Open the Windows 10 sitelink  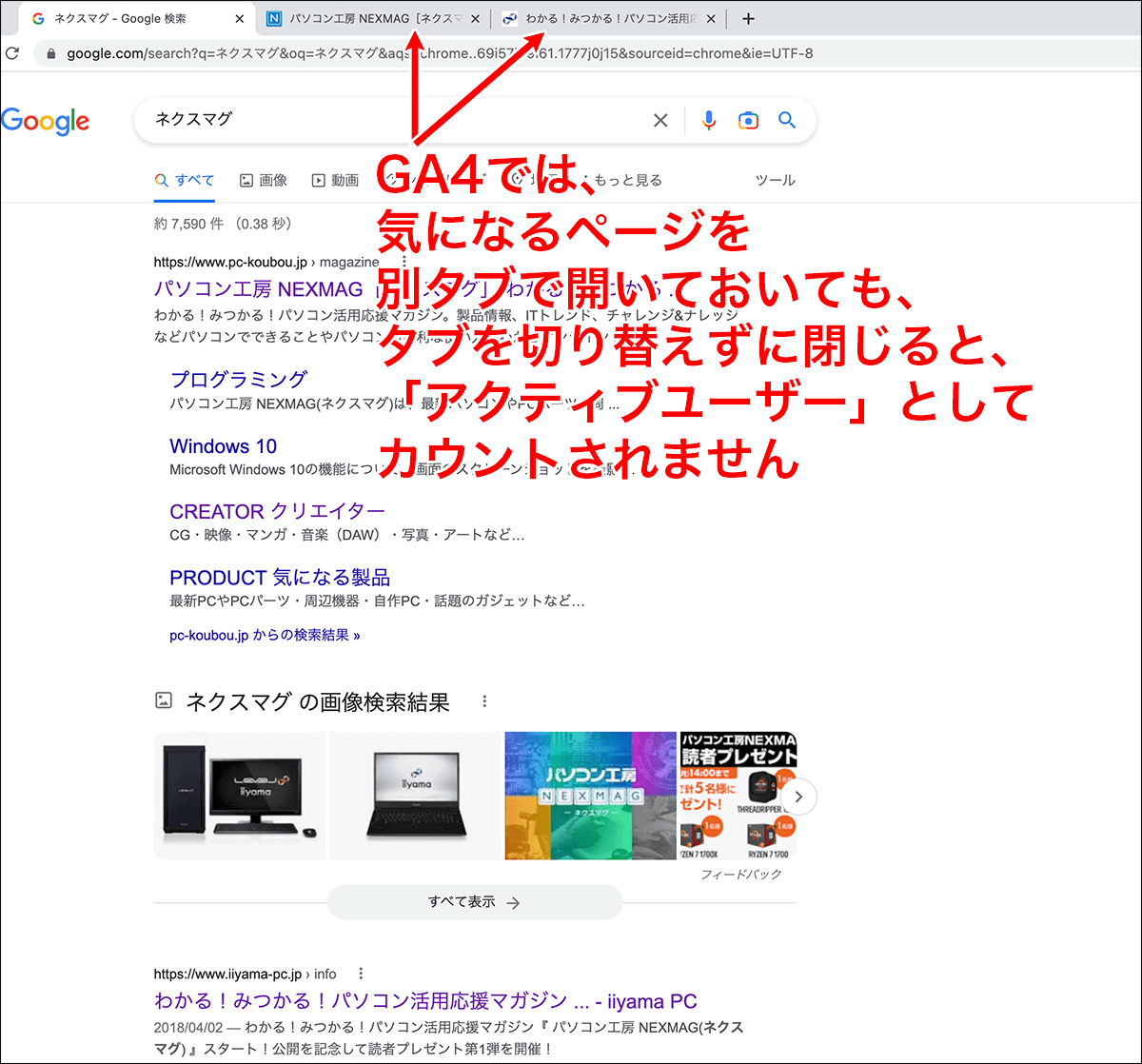click(224, 446)
